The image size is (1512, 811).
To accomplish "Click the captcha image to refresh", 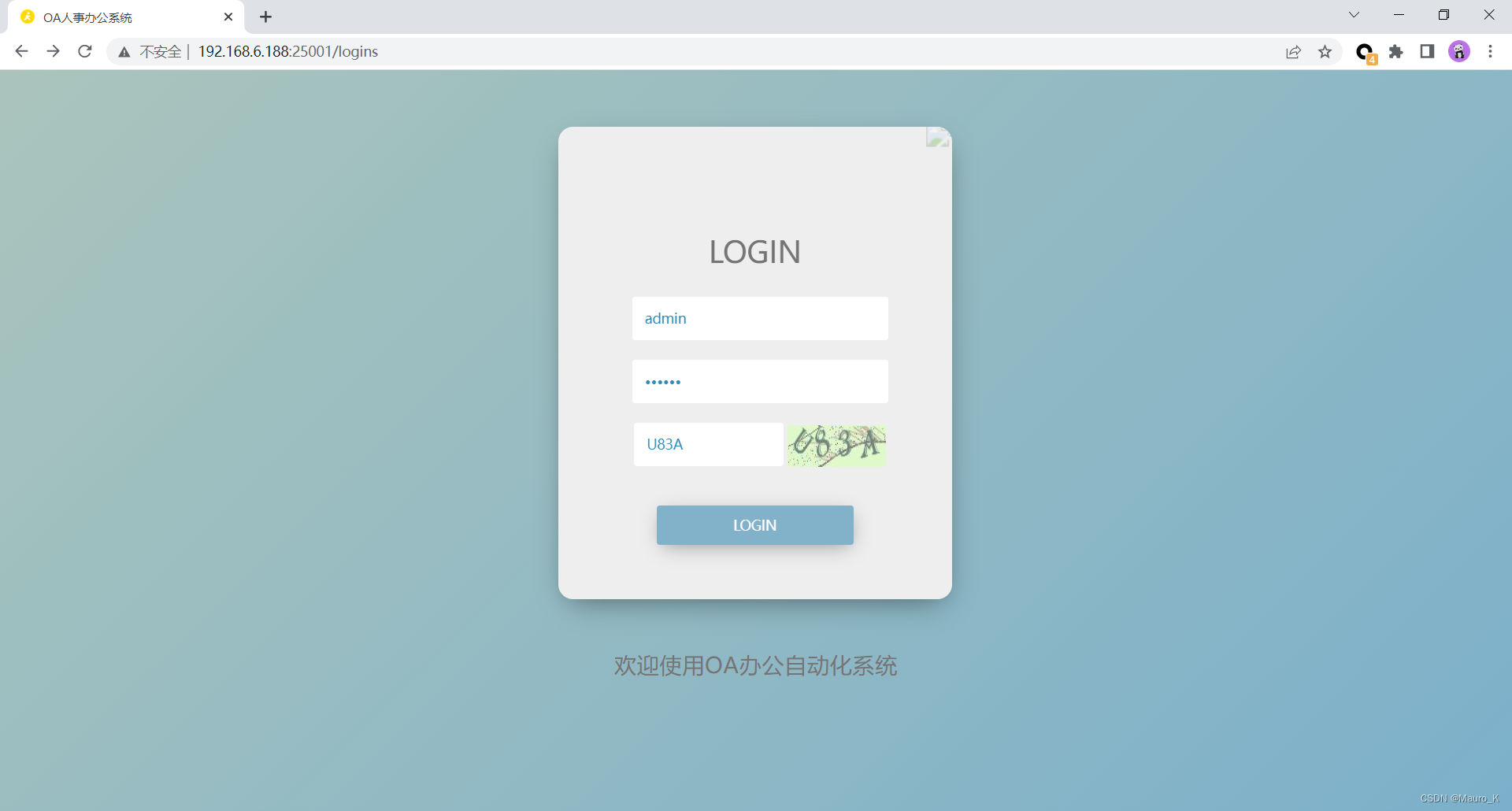I will [836, 445].
